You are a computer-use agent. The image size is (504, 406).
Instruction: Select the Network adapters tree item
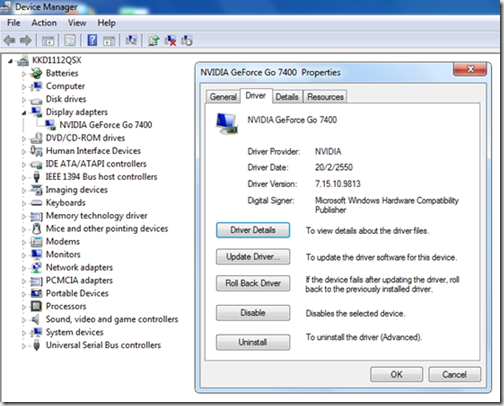coord(79,267)
